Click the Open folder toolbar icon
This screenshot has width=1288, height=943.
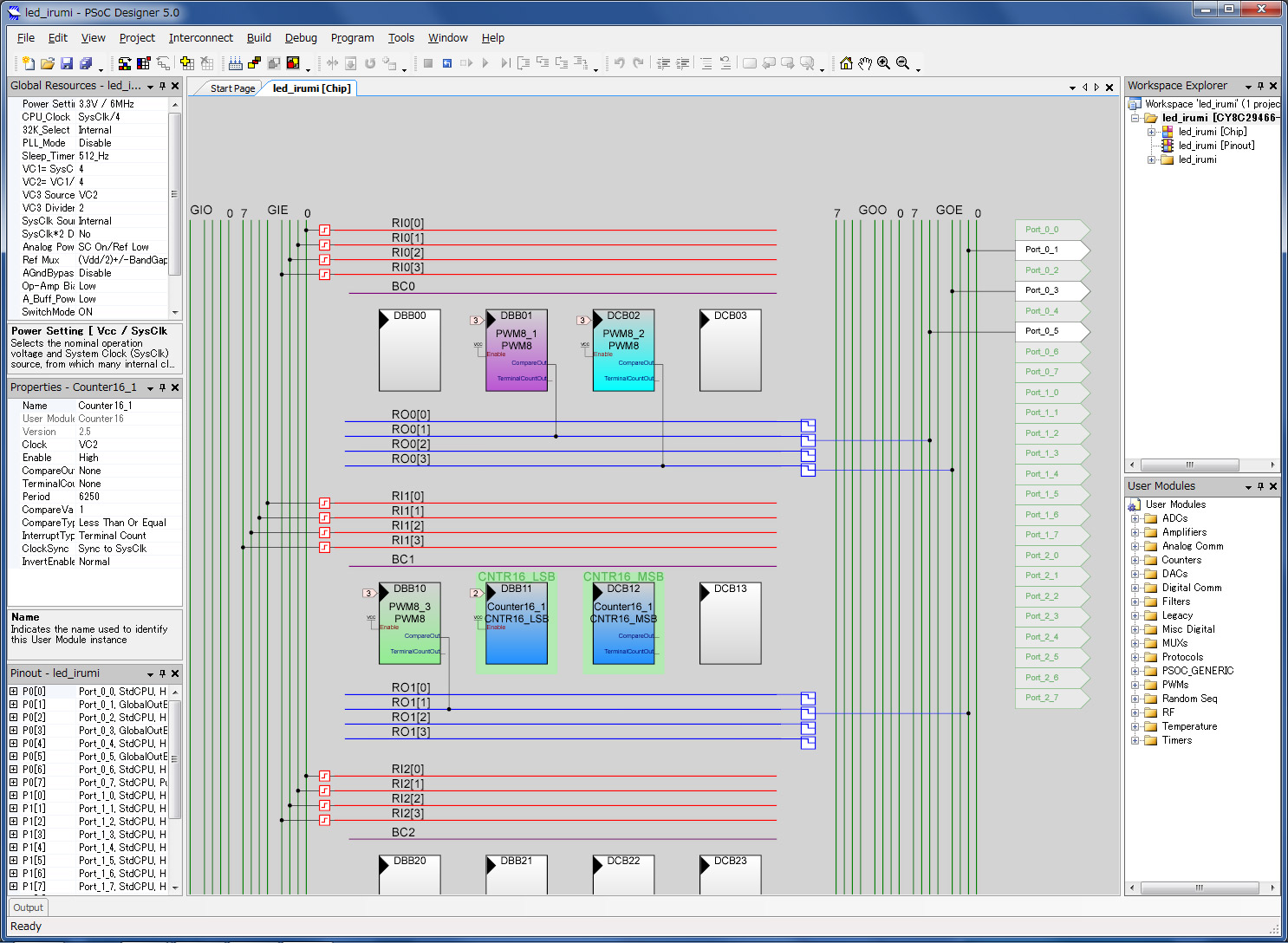47,63
